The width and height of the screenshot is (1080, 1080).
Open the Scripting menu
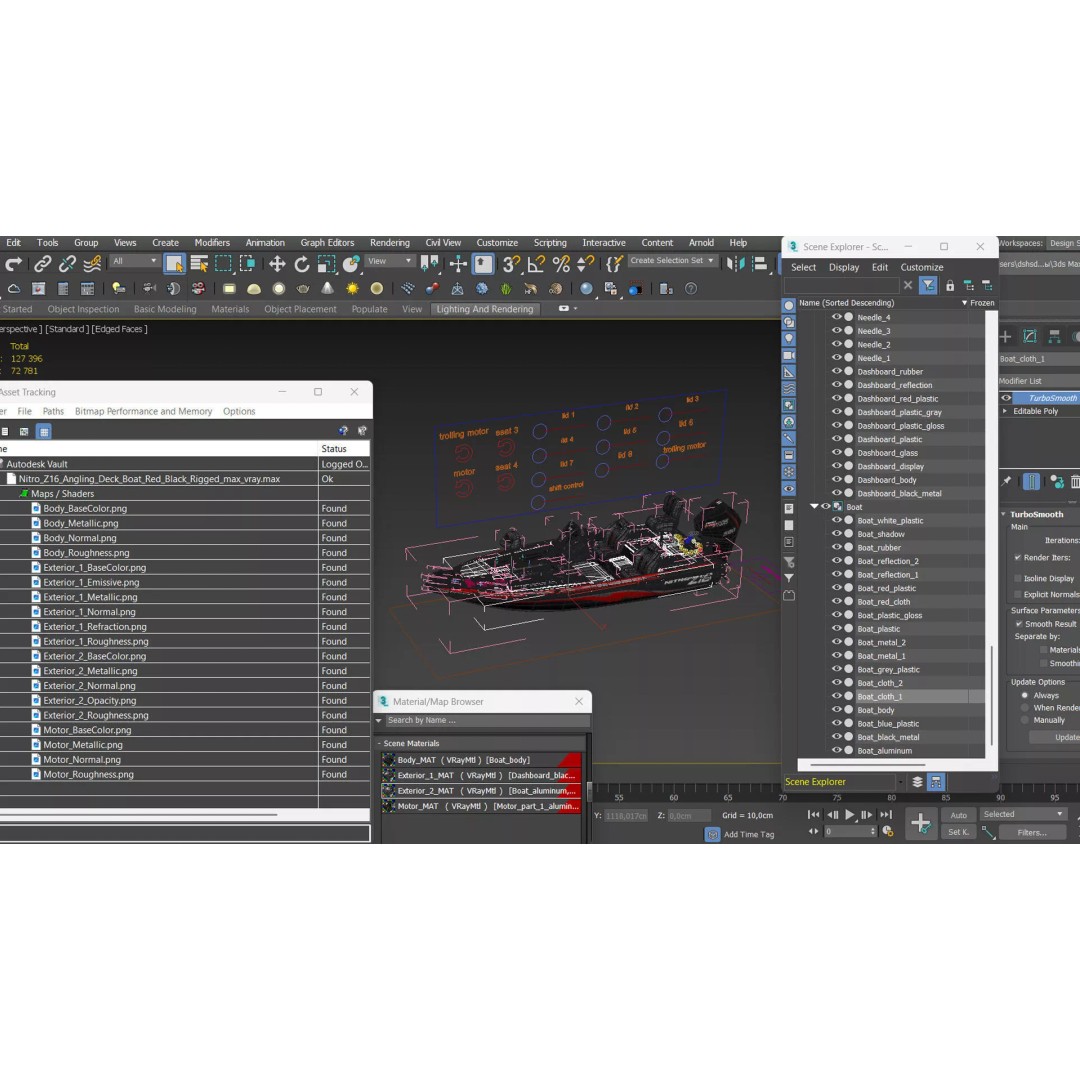click(x=550, y=242)
